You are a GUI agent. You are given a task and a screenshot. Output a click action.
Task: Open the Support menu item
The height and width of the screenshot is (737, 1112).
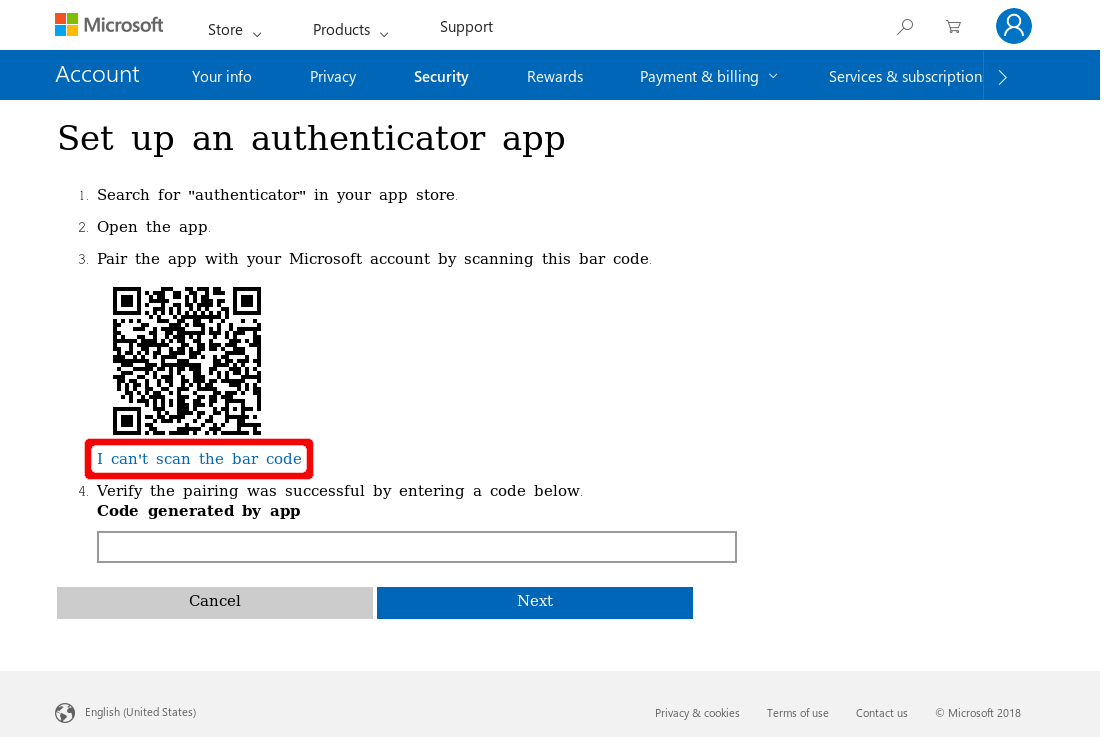(466, 27)
